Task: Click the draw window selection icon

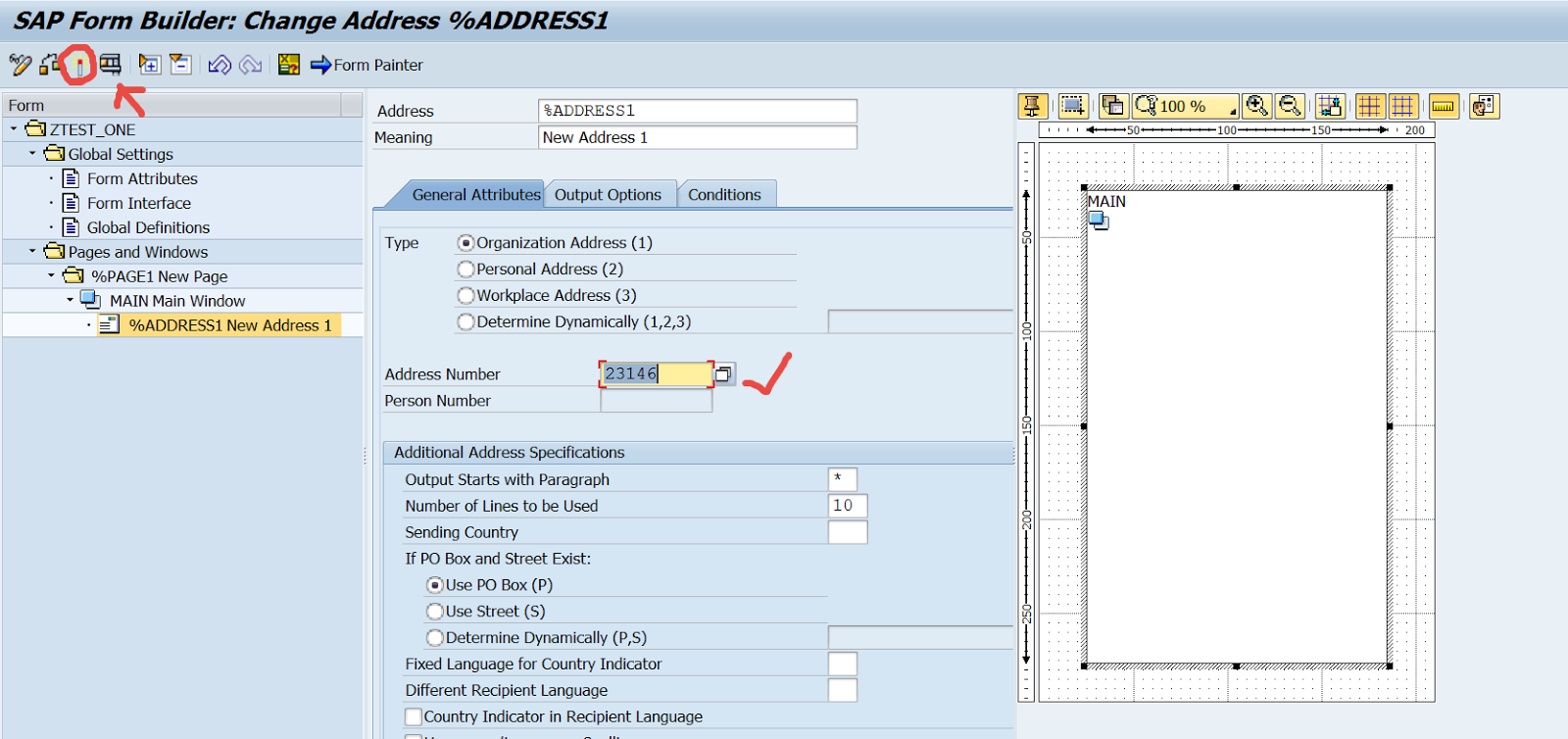Action: [x=1073, y=106]
